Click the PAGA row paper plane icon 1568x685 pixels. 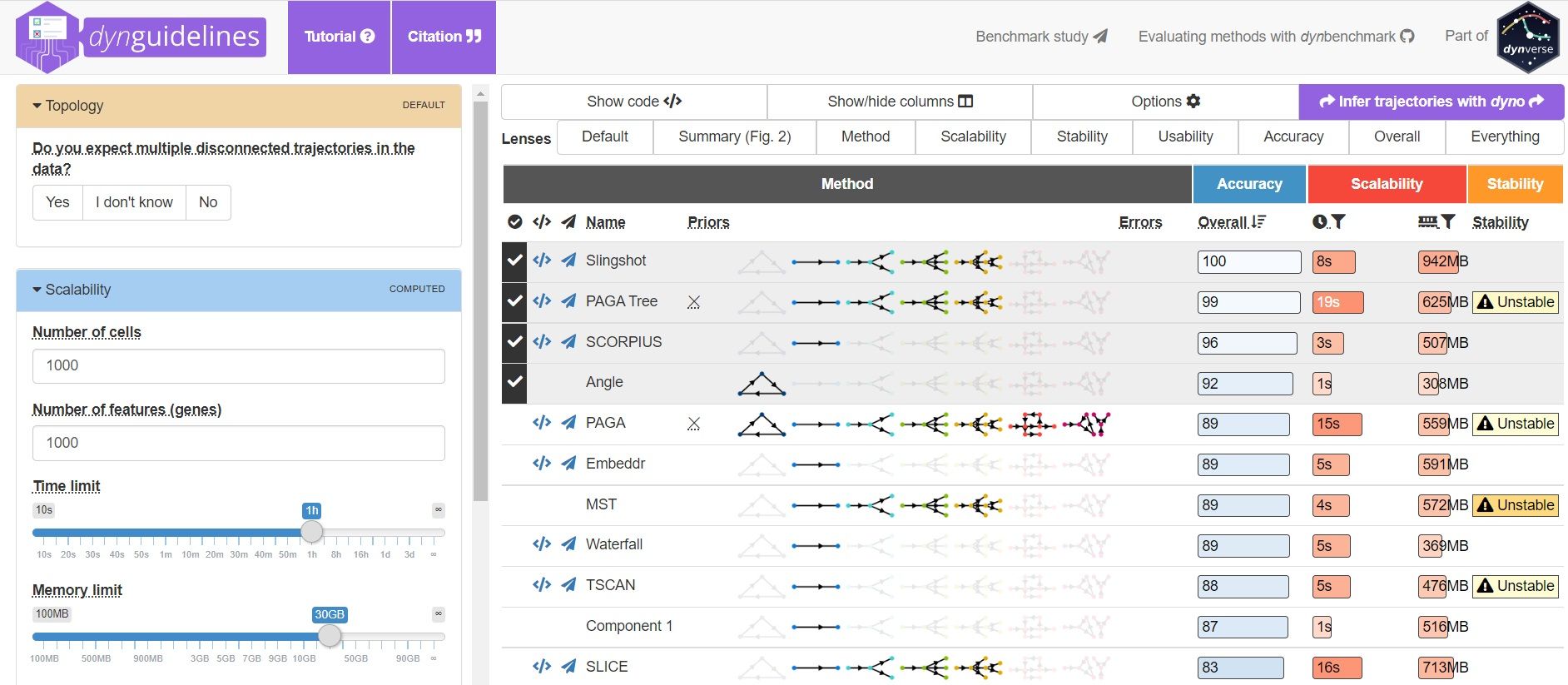[568, 422]
